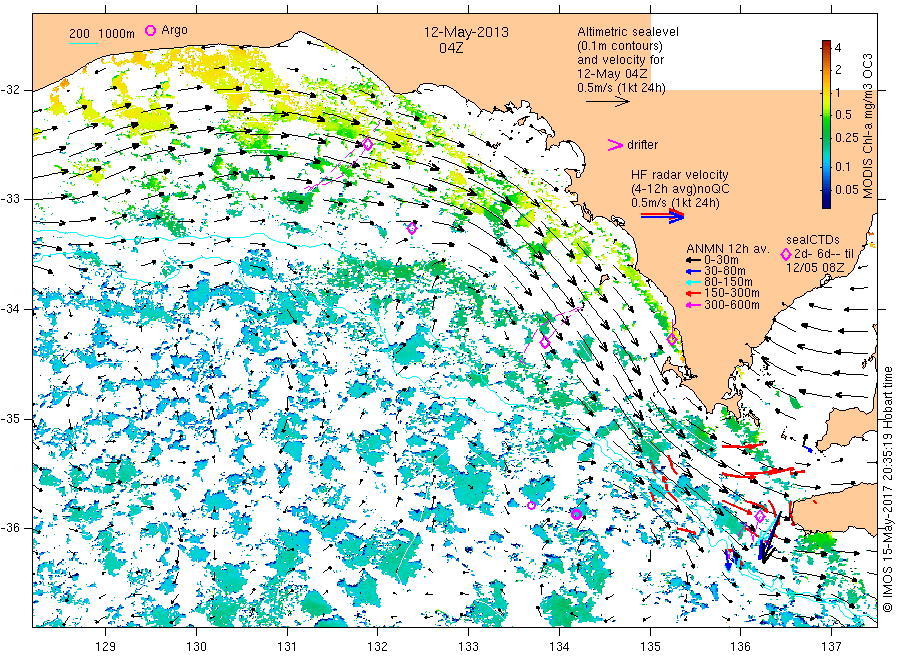The height and width of the screenshot is (660, 900).
Task: Click the magenta Argo circle legend symbol
Action: pyautogui.click(x=150, y=30)
